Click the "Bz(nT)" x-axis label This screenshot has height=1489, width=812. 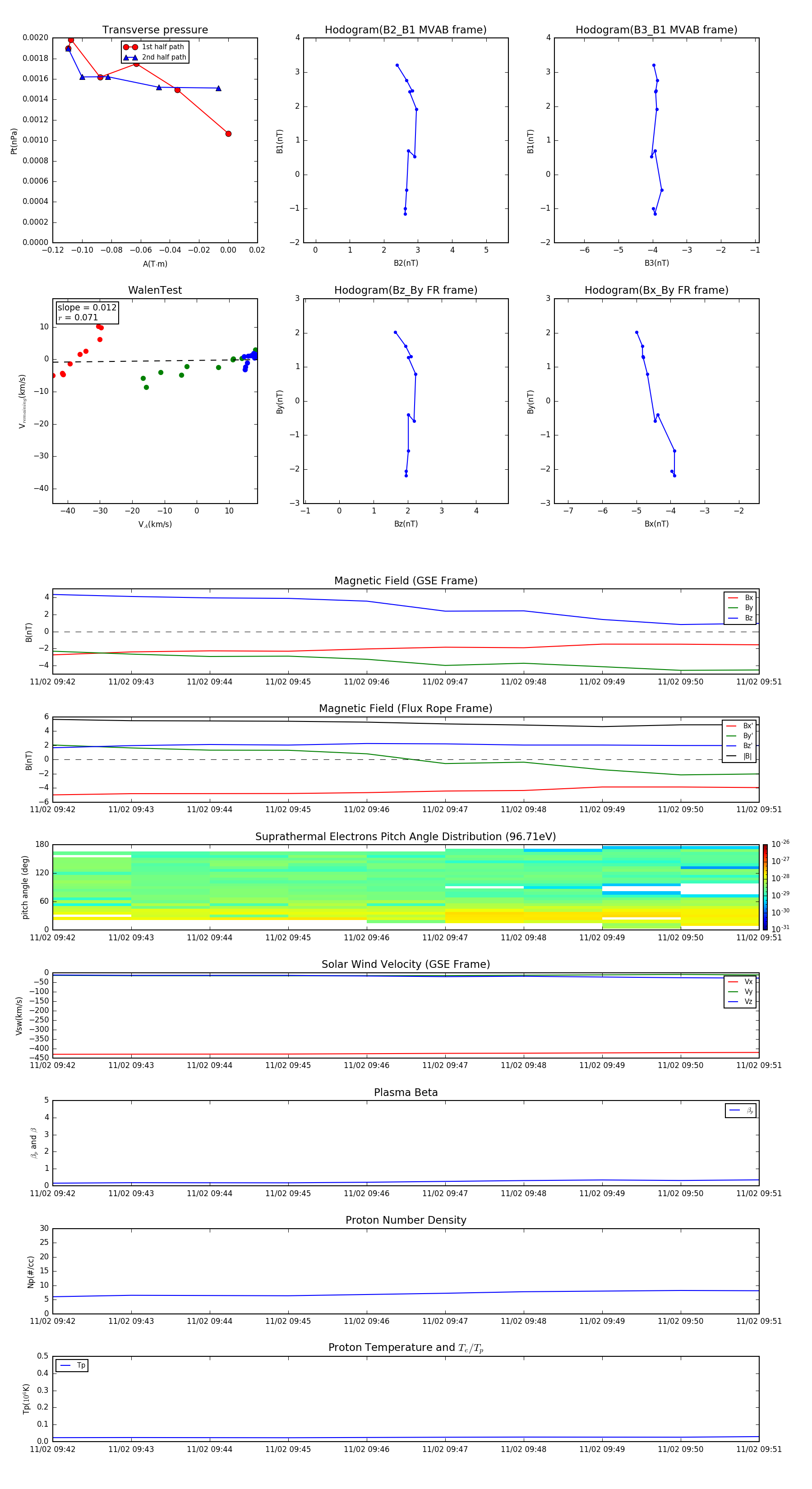[x=406, y=524]
